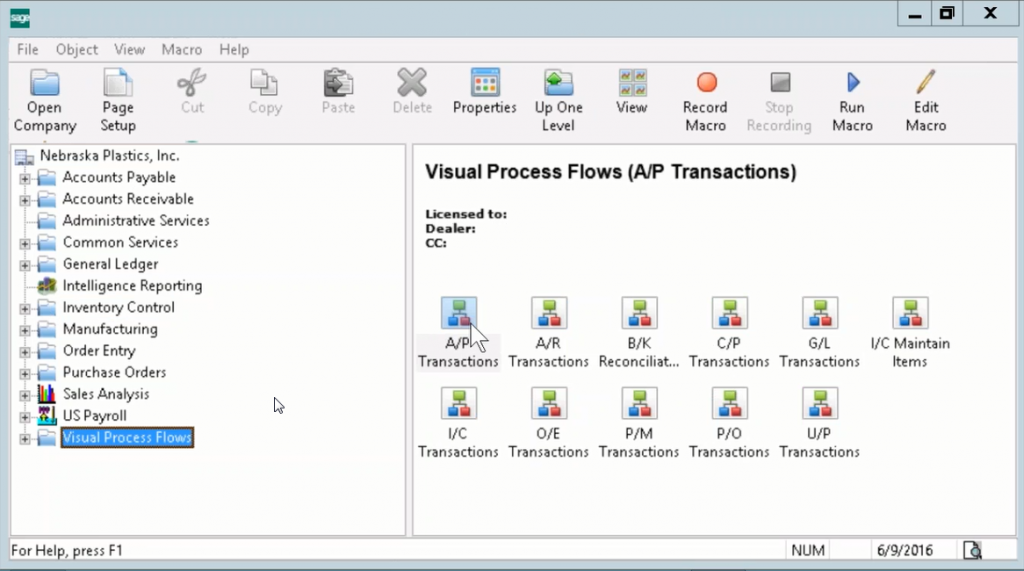Select the G/L Transactions flow icon
This screenshot has height=571, width=1024.
[819, 313]
